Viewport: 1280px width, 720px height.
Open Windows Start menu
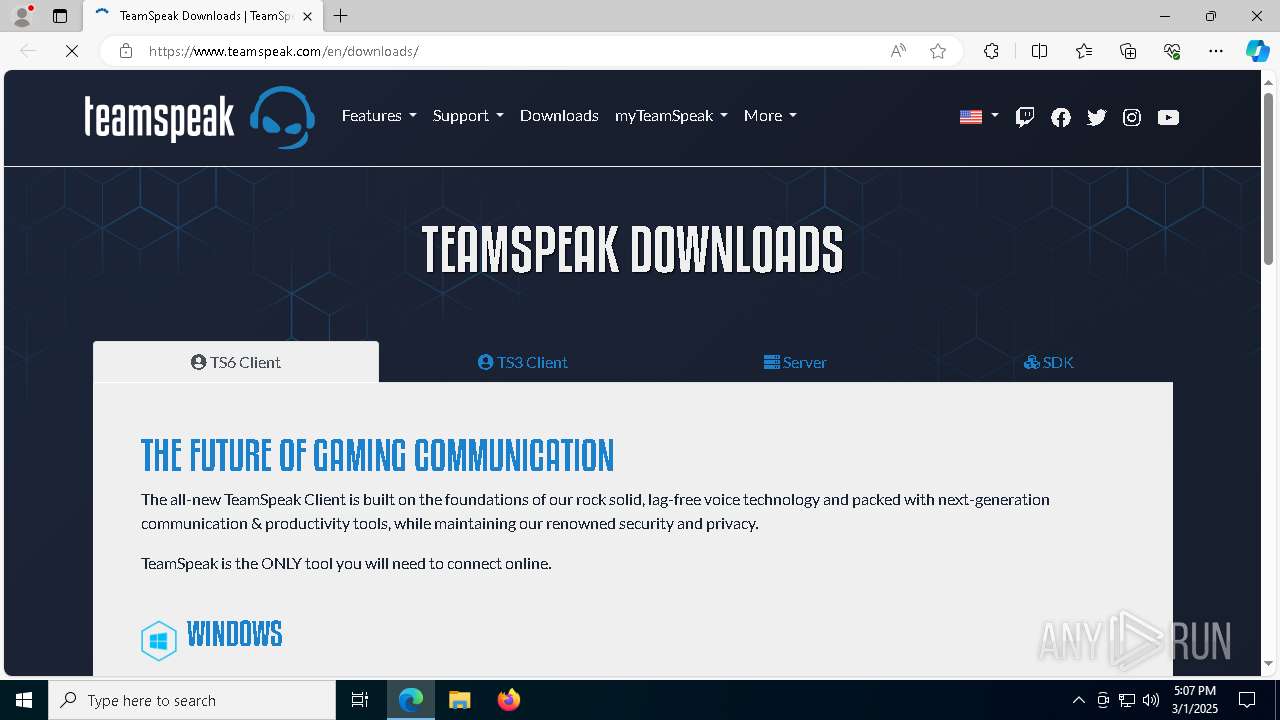(24, 700)
